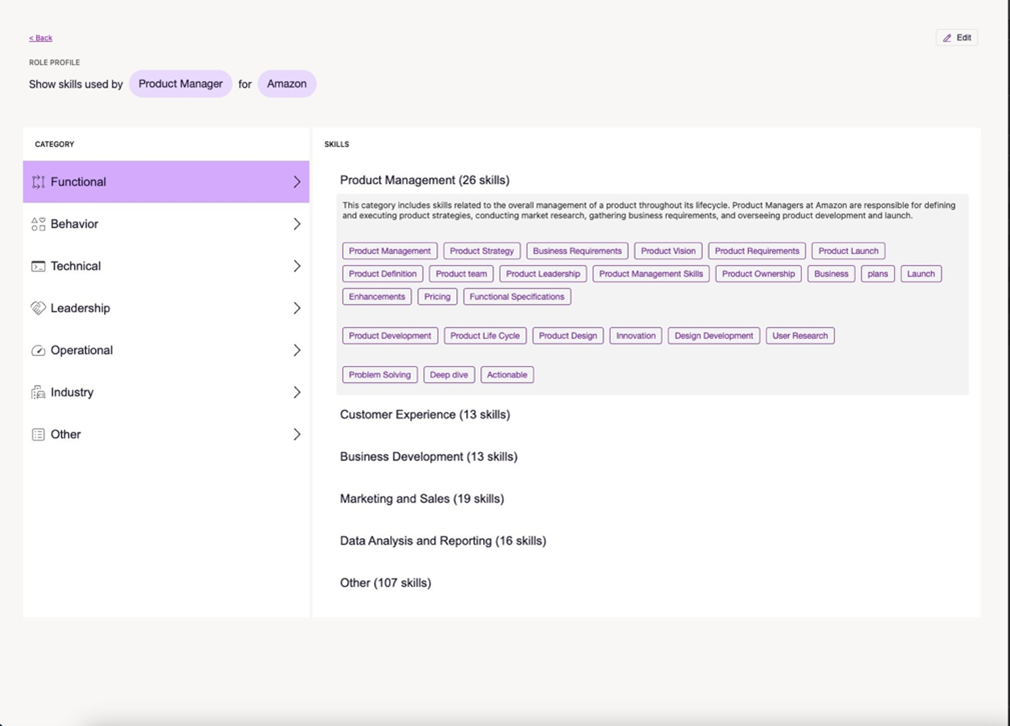This screenshot has width=1010, height=726.
Task: Click the pencil icon on the Edit button
Action: coord(946,37)
